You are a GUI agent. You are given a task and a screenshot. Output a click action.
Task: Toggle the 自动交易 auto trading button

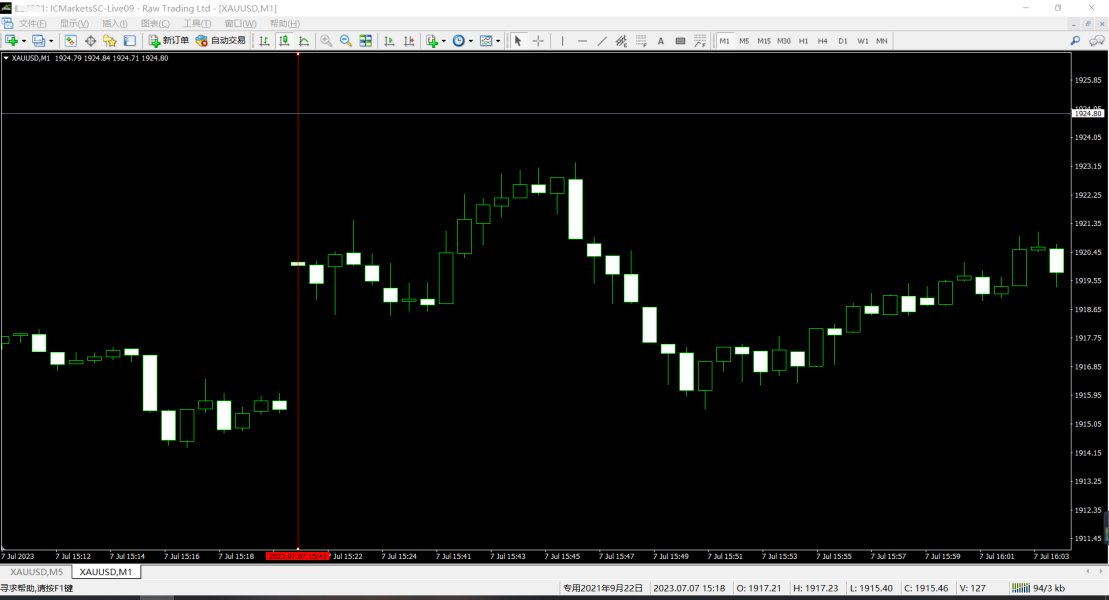(221, 41)
